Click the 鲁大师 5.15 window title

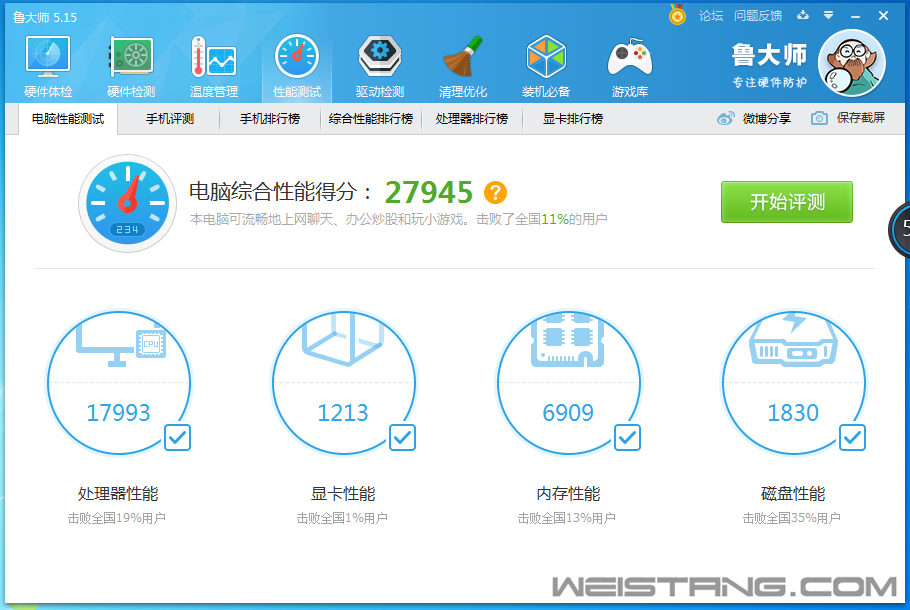[45, 17]
